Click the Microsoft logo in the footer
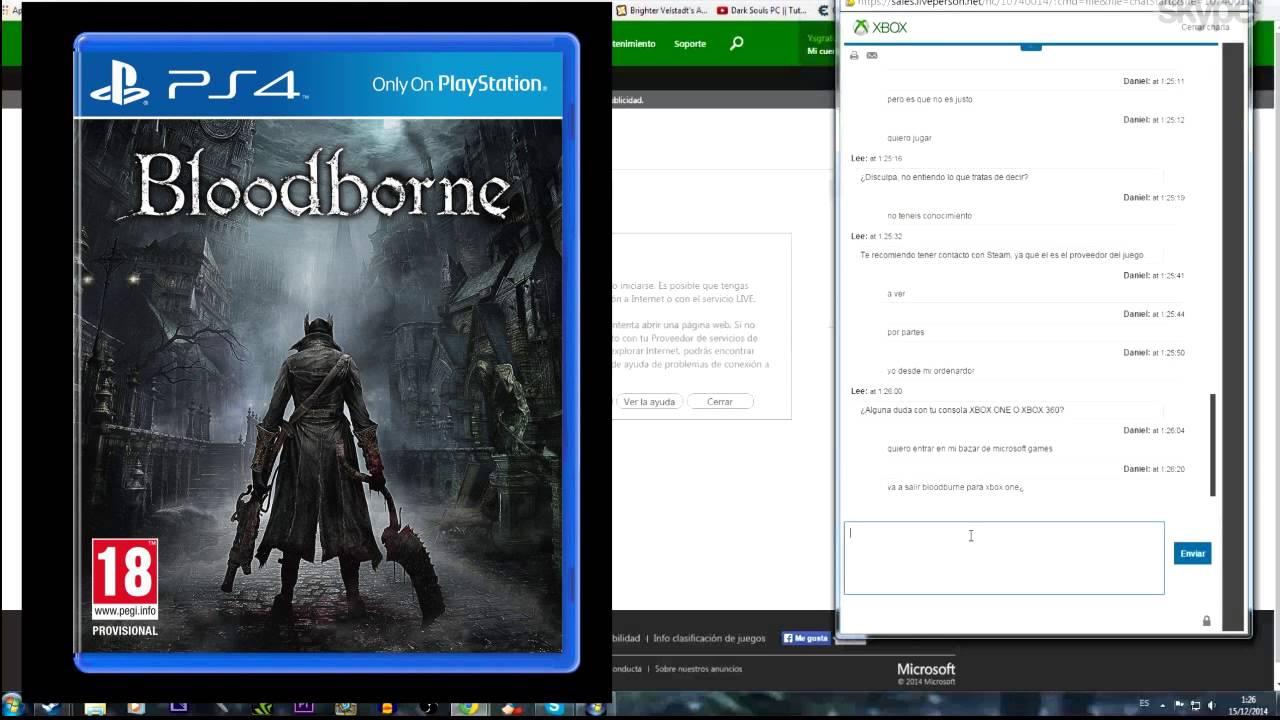 coord(926,669)
